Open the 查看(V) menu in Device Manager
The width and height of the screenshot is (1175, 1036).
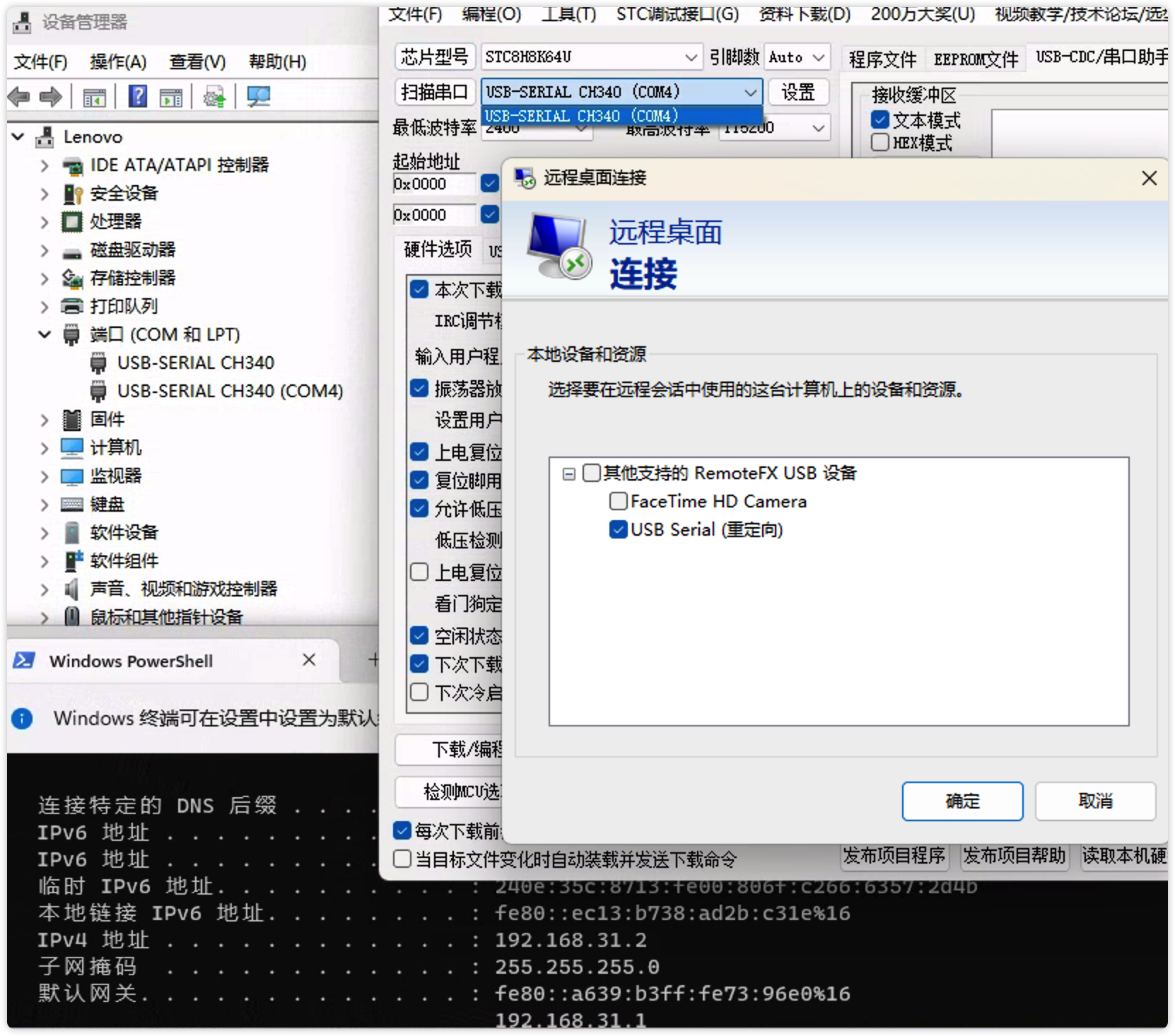[197, 62]
